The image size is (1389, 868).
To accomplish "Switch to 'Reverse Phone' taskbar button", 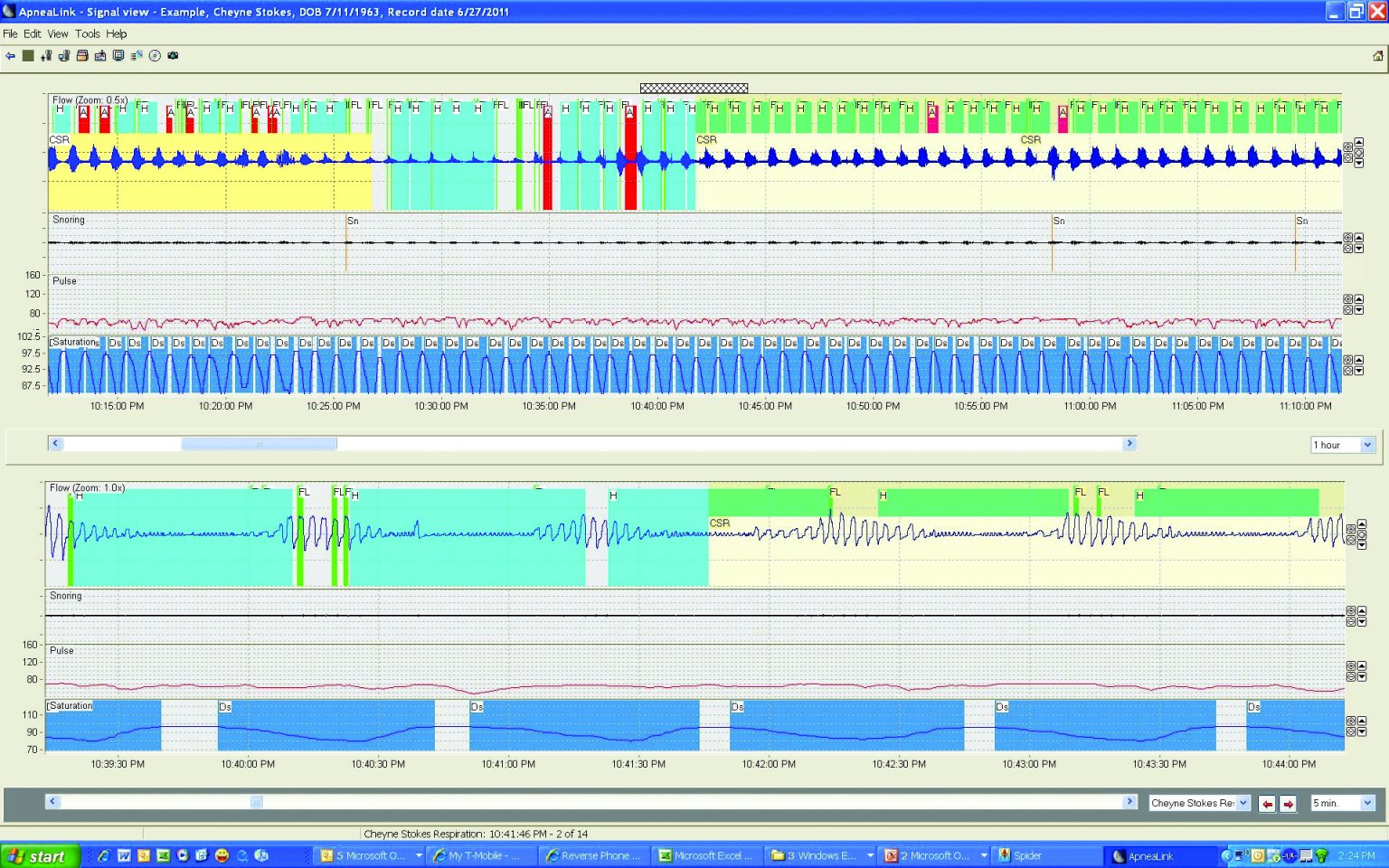I will click(593, 855).
